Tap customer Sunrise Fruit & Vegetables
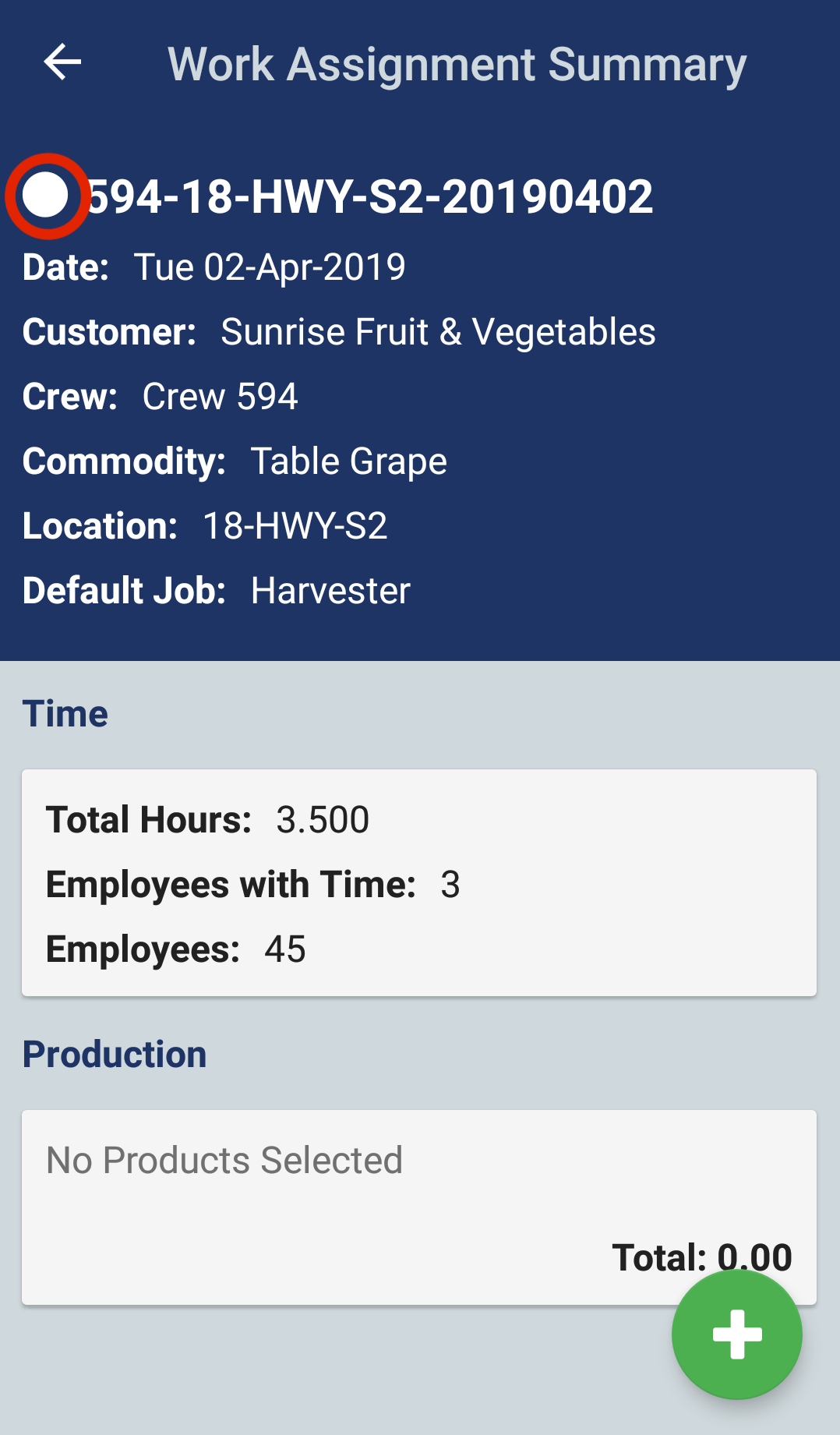This screenshot has width=840, height=1435. click(x=438, y=332)
